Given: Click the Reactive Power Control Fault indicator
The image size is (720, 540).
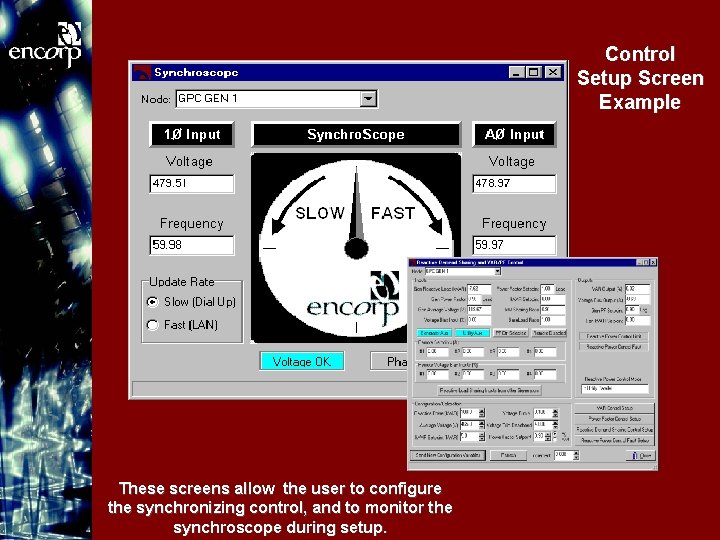Looking at the screenshot, I should point(613,347).
